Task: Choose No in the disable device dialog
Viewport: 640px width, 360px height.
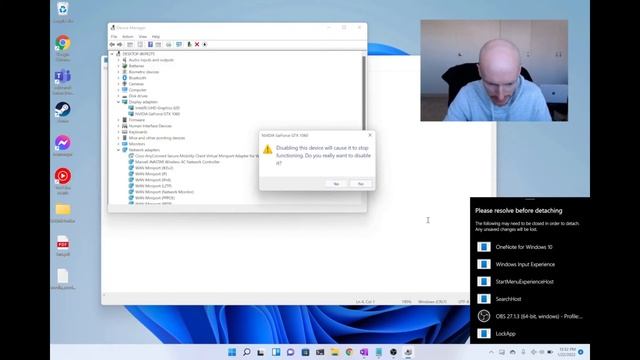Action: [x=361, y=184]
